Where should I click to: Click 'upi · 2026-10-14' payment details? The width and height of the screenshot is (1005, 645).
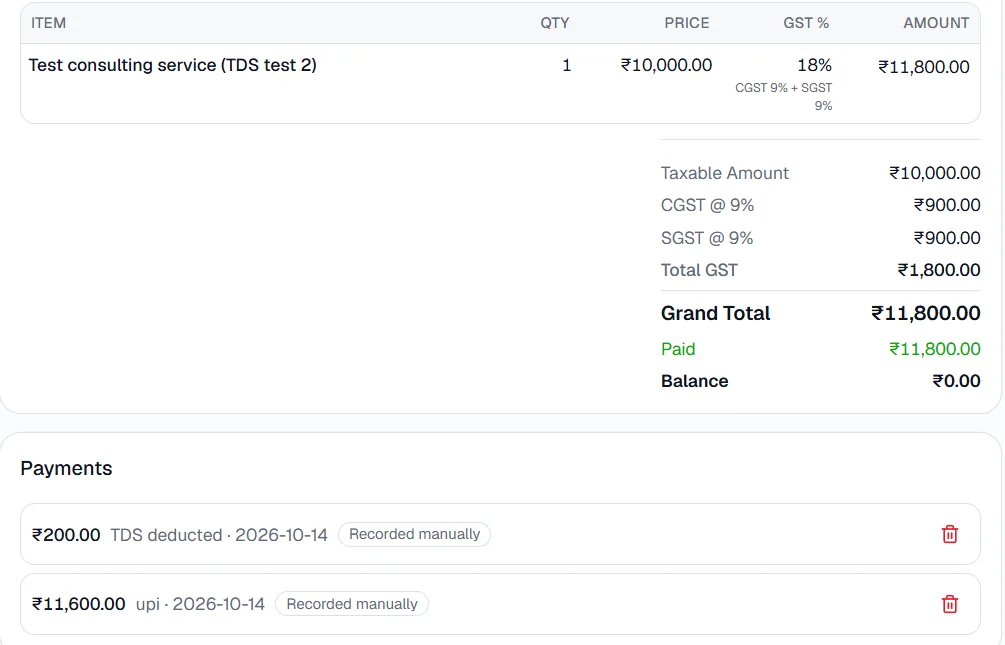click(x=200, y=604)
